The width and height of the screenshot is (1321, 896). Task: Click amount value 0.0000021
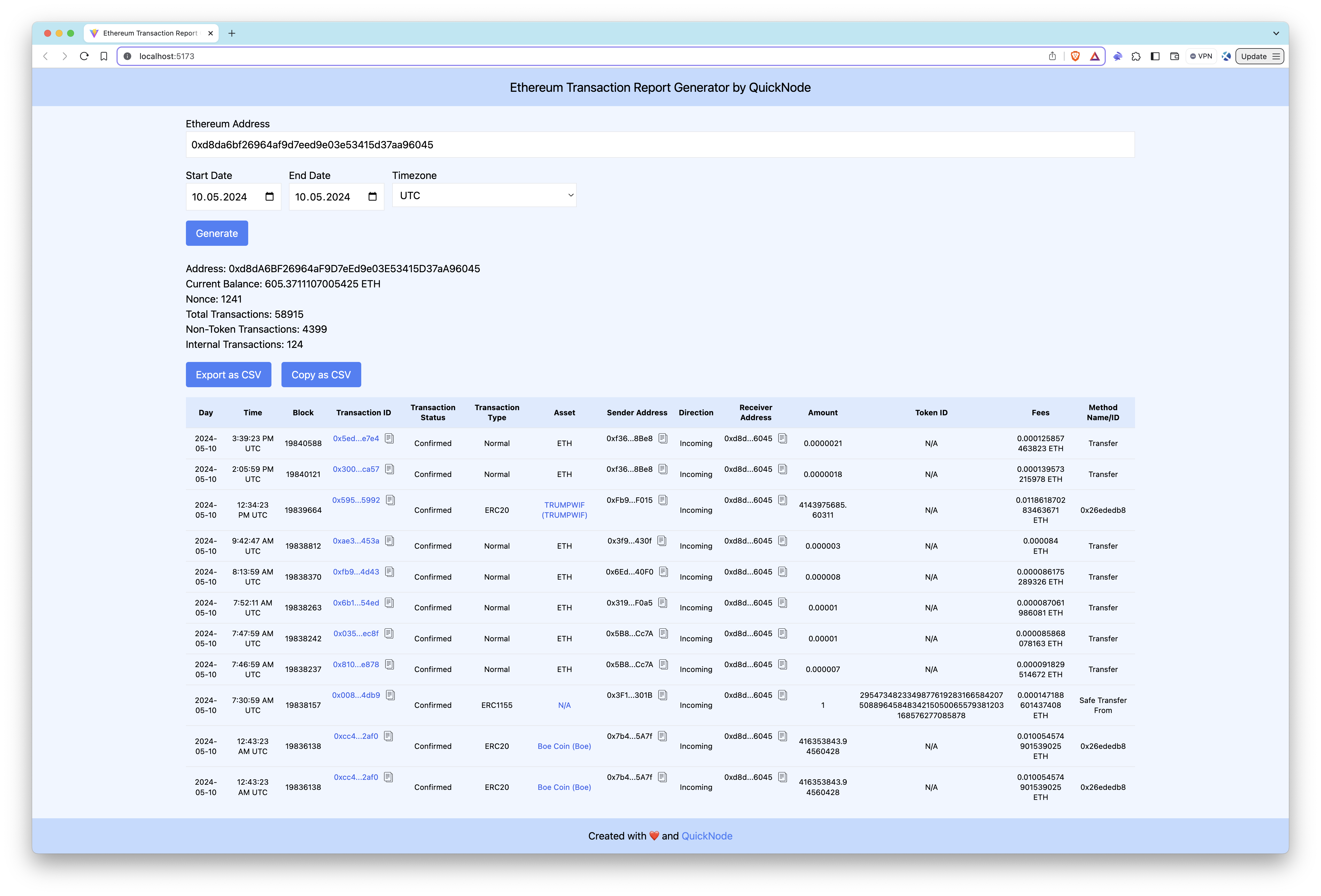(823, 443)
